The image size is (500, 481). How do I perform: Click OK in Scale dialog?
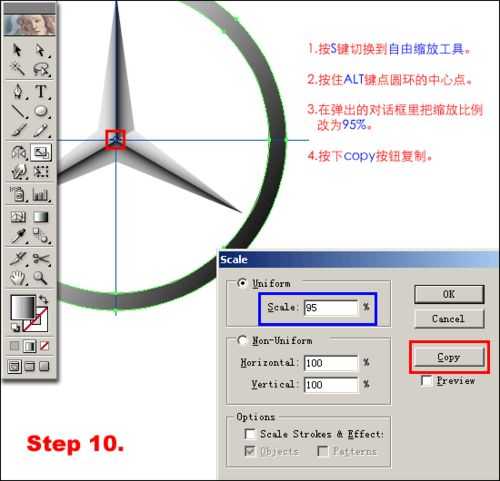click(x=449, y=294)
